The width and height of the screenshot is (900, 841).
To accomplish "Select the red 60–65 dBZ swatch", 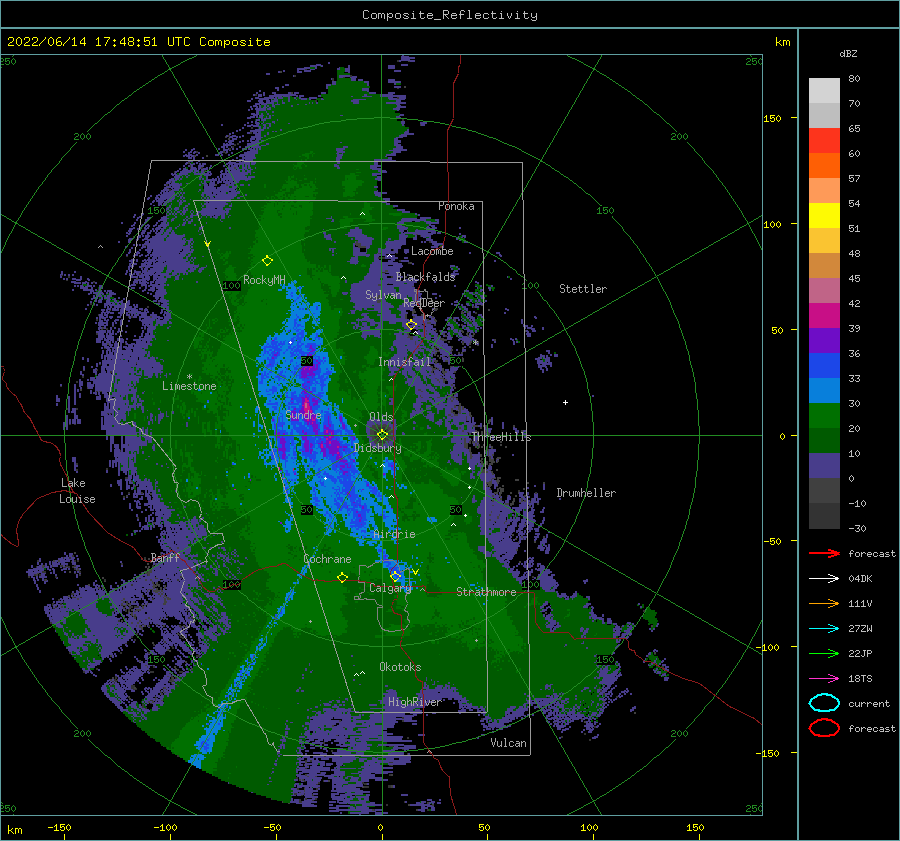I will tap(824, 141).
